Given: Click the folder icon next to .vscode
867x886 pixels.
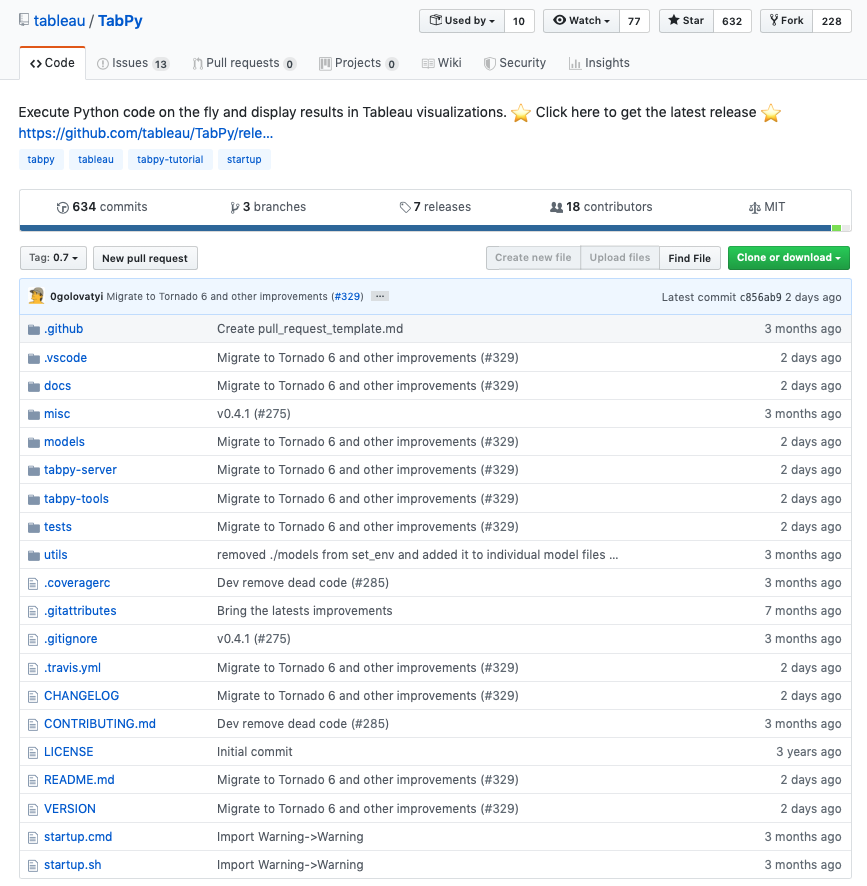Looking at the screenshot, I should (34, 358).
